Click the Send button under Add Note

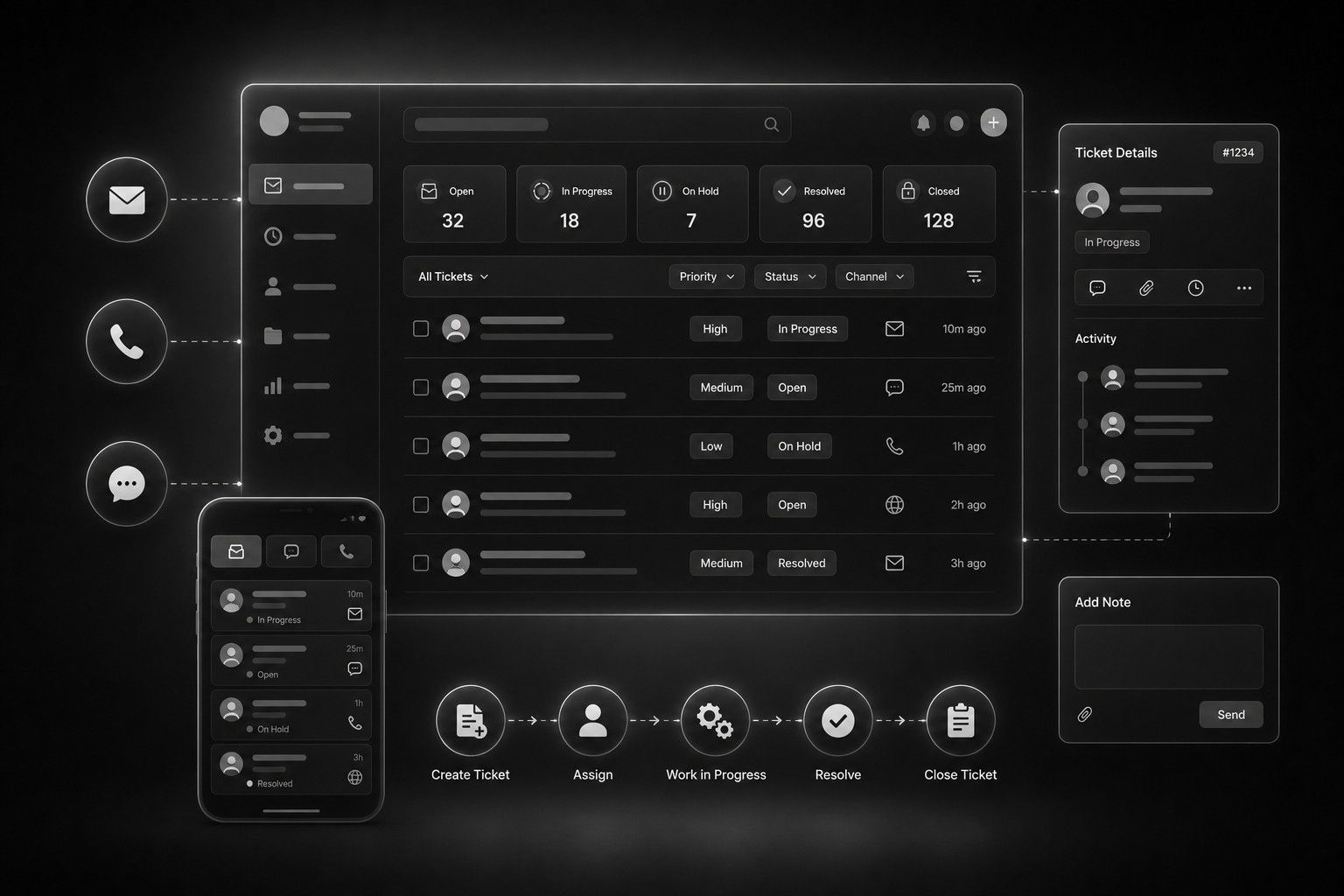[1231, 715]
